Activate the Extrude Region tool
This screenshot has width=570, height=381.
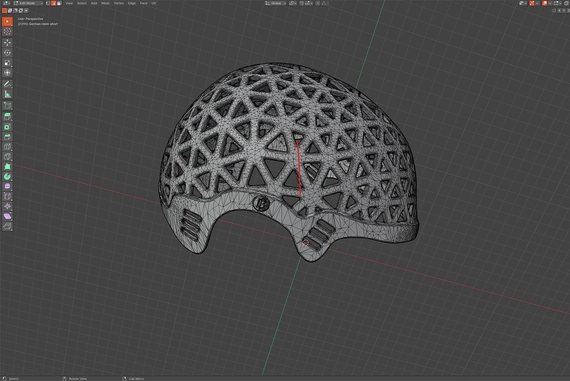[7, 116]
